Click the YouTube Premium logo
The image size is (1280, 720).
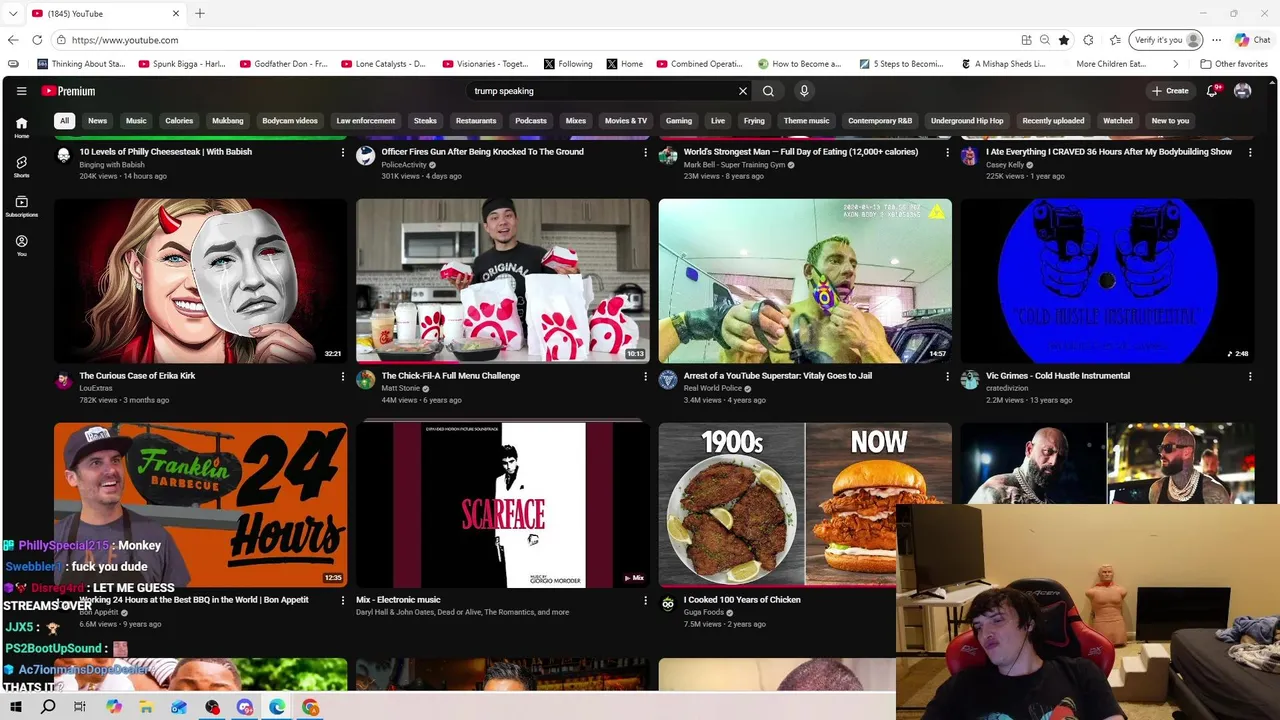click(68, 91)
